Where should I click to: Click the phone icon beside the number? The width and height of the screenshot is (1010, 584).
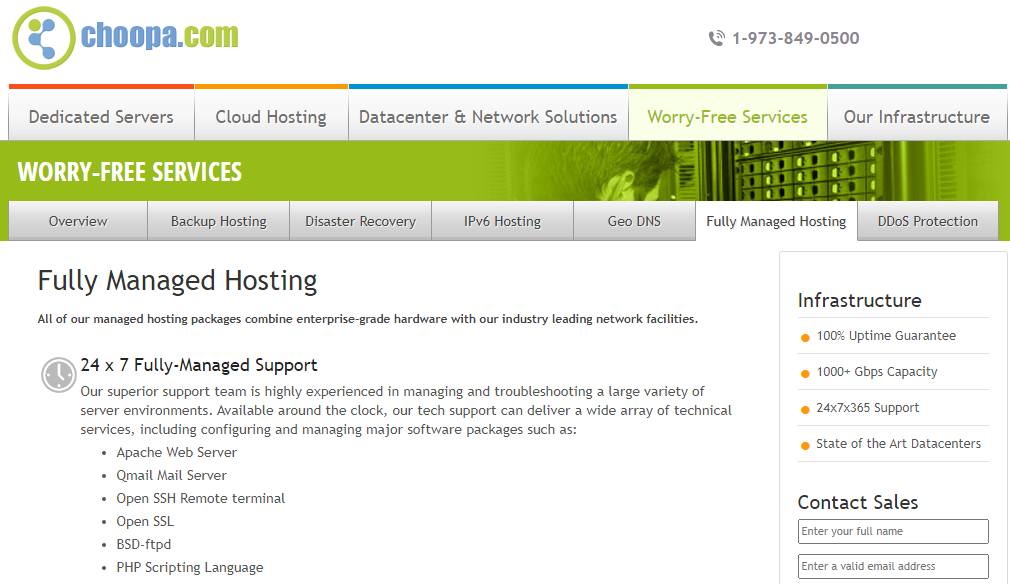716,39
